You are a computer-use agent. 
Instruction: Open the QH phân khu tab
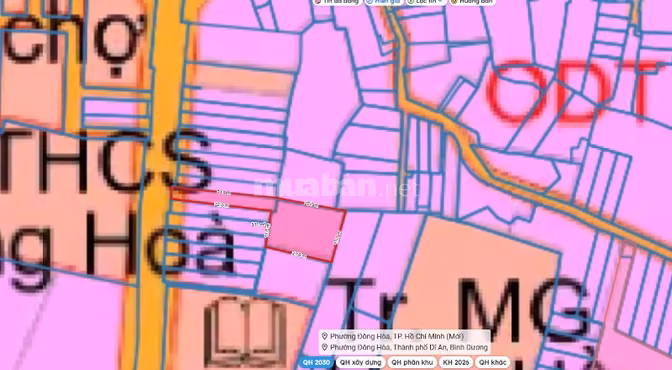click(412, 362)
